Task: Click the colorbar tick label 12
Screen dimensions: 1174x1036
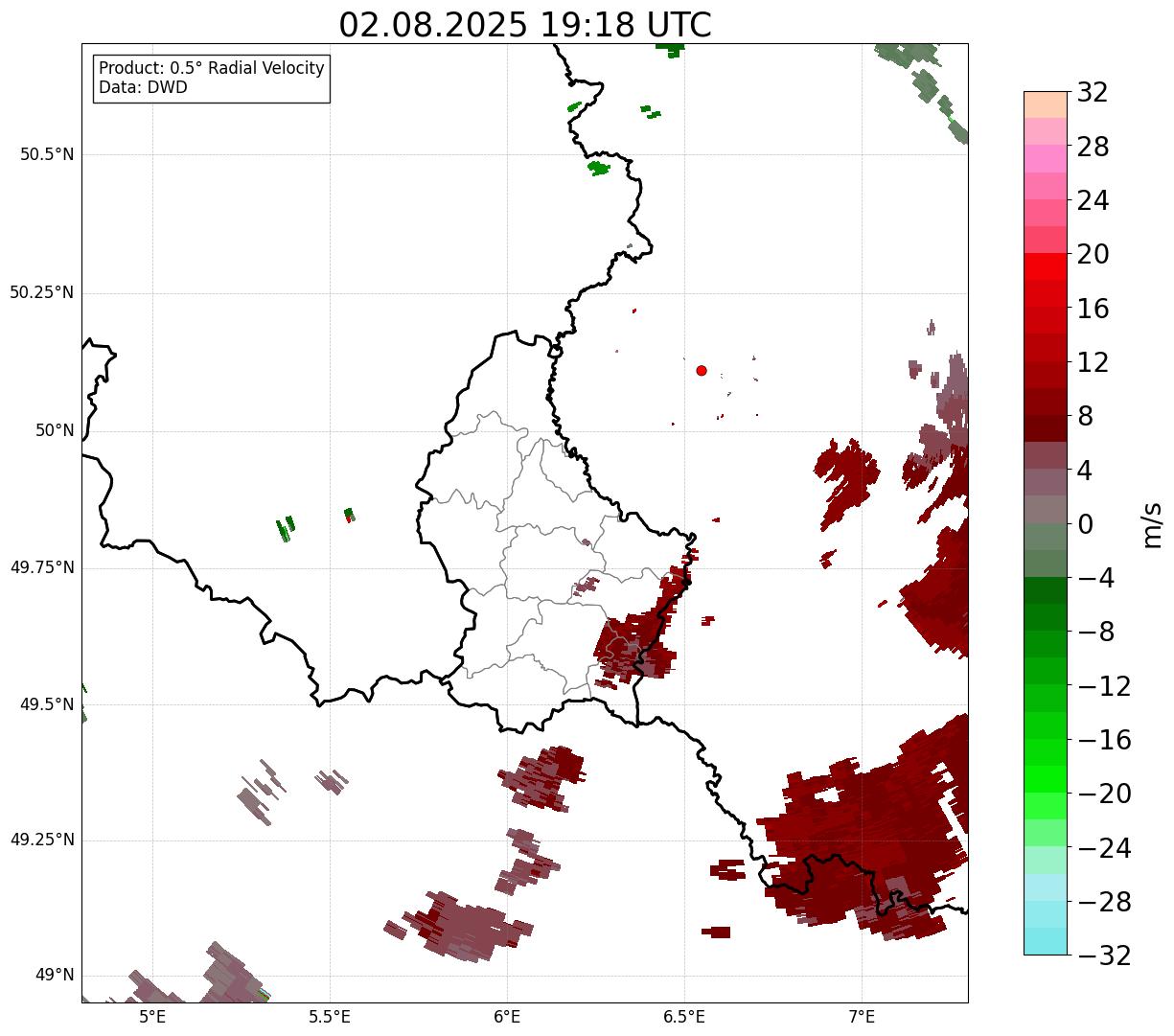Action: tap(1093, 362)
